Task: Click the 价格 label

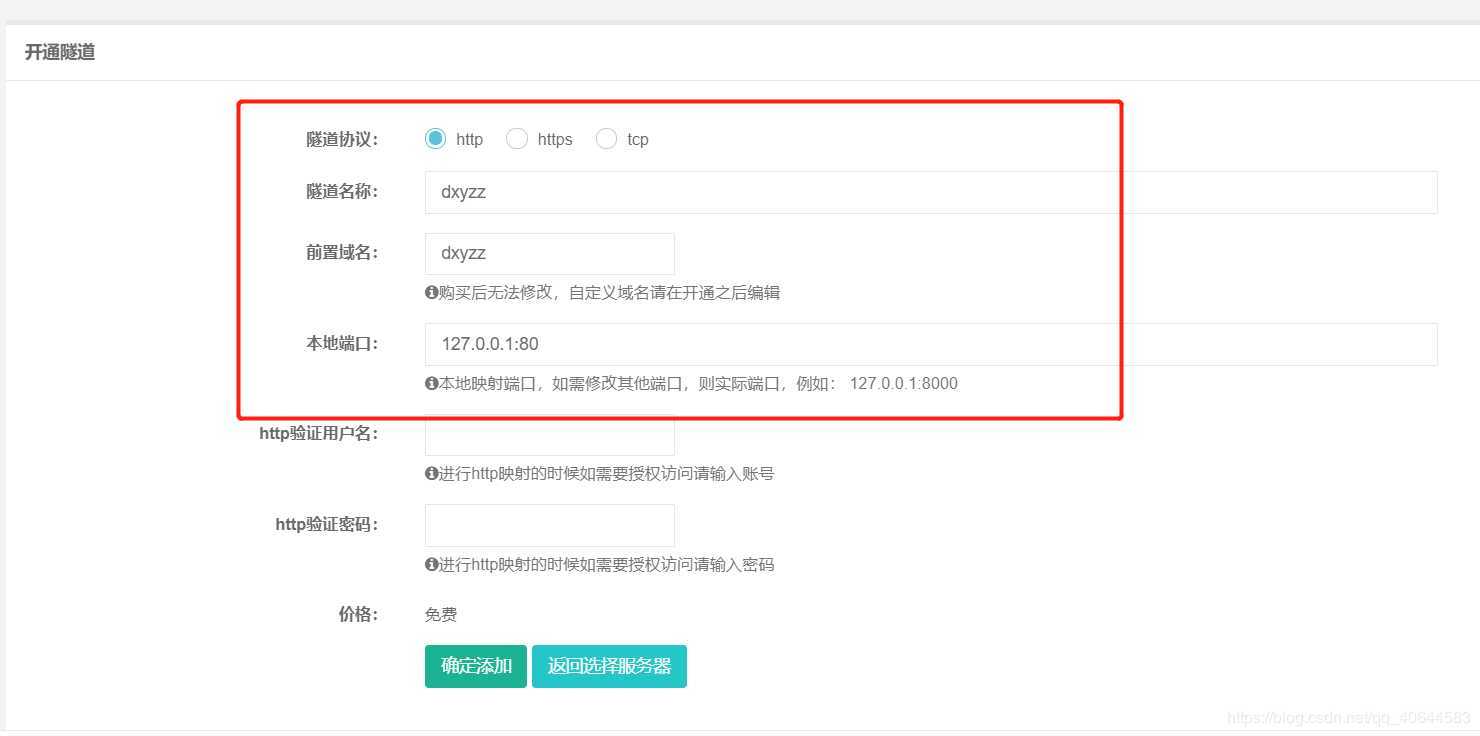Action: [x=358, y=614]
